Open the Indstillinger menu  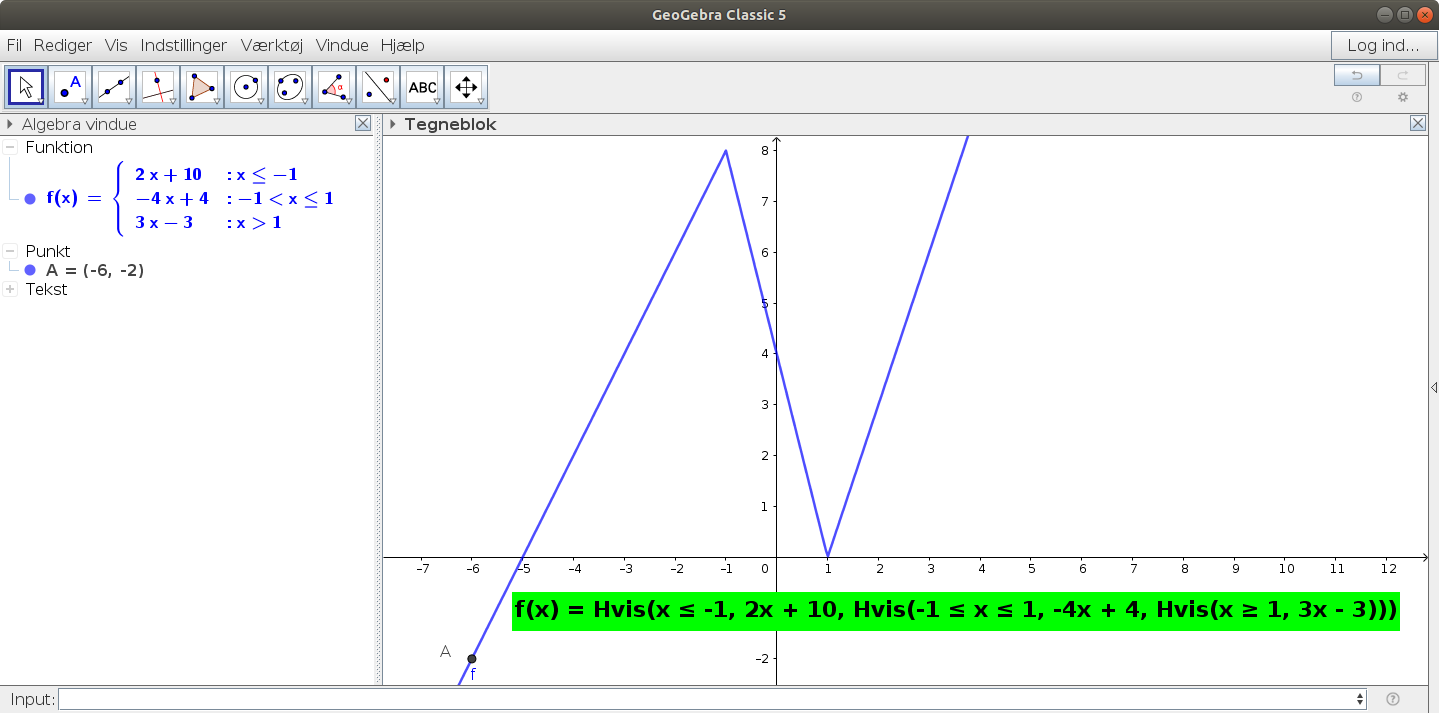(184, 45)
